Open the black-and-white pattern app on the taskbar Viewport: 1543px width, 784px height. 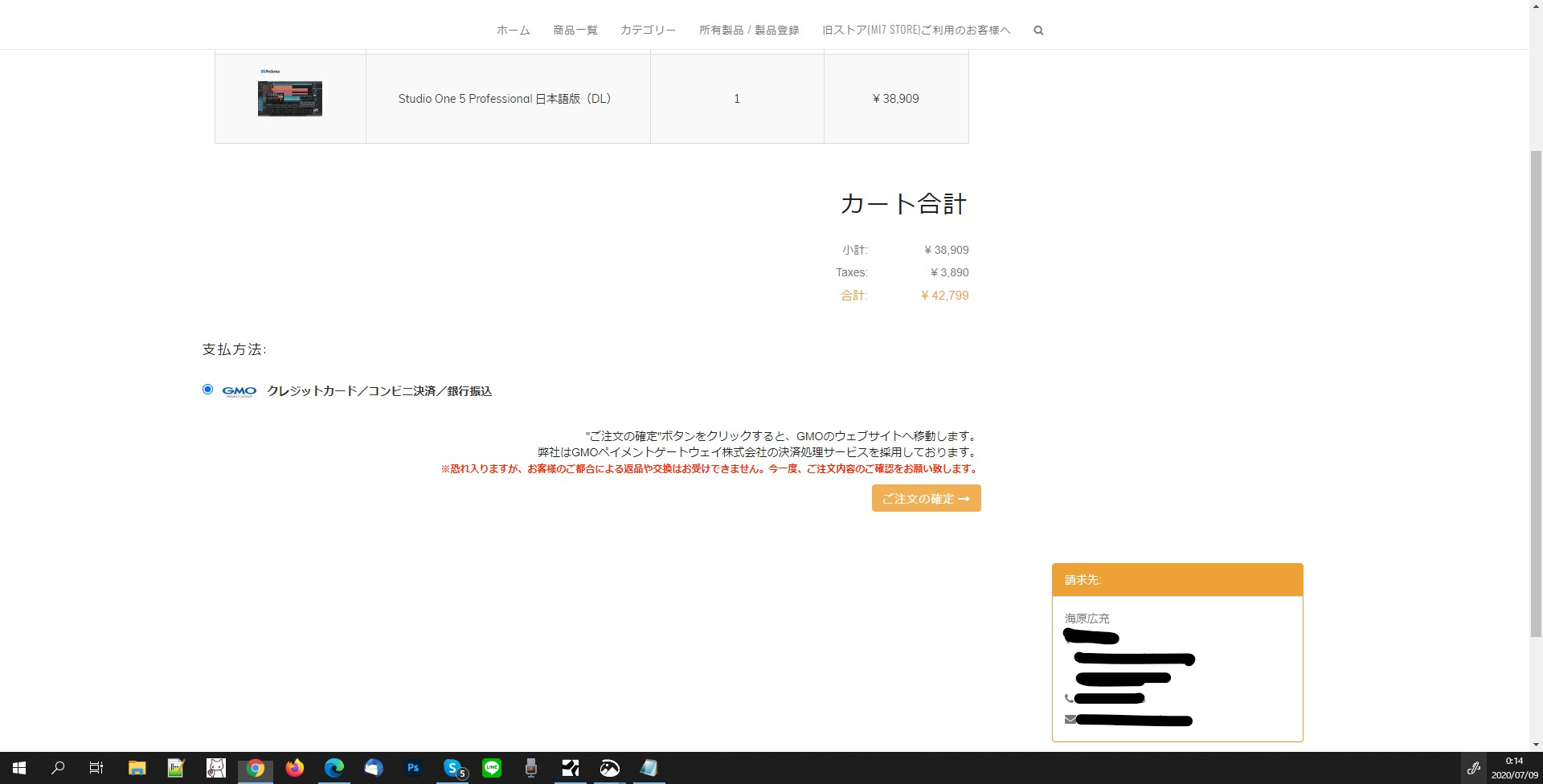[x=571, y=768]
